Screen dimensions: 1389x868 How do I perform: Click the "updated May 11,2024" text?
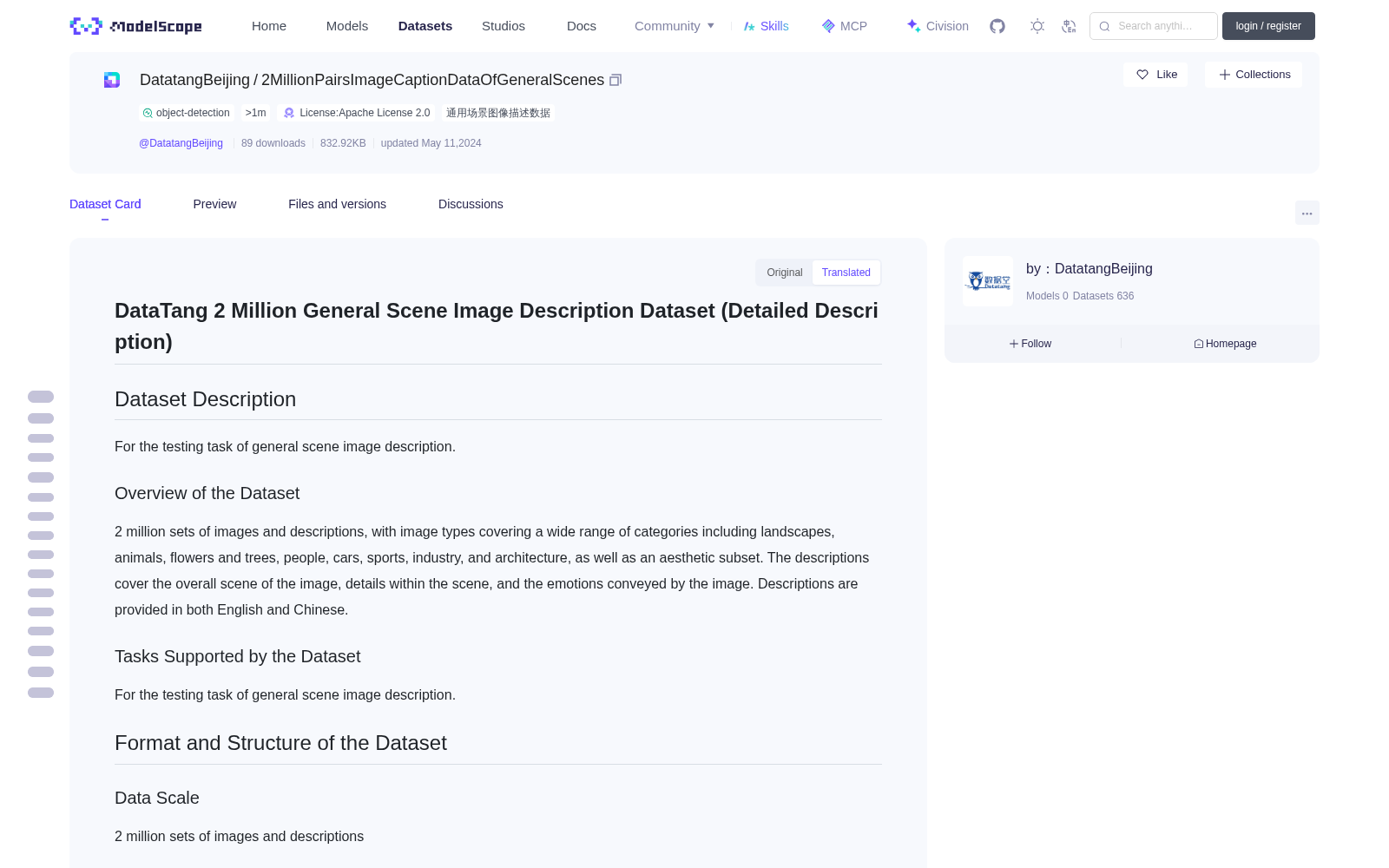click(431, 143)
